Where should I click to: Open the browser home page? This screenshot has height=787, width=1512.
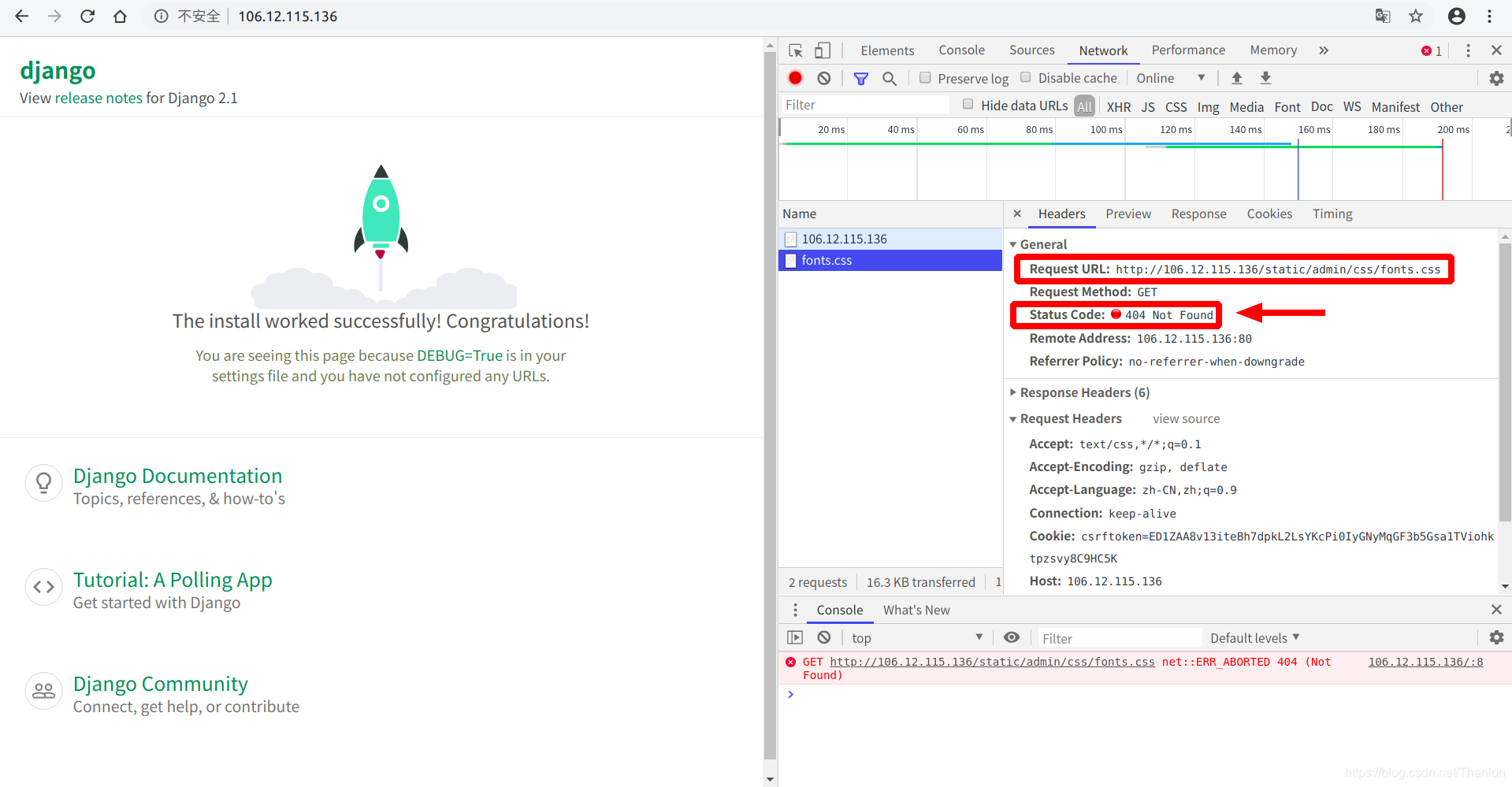point(120,16)
